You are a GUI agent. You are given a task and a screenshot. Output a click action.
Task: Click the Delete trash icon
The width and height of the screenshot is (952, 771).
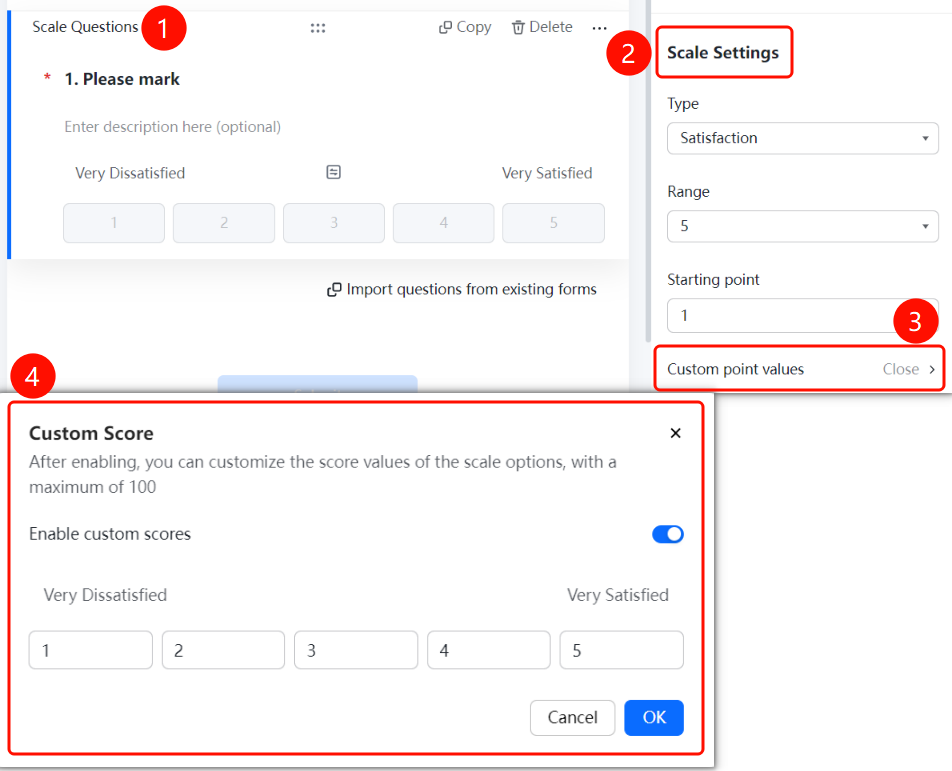tap(518, 27)
